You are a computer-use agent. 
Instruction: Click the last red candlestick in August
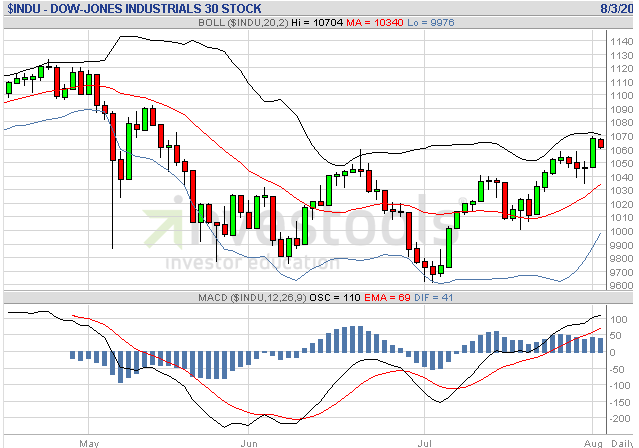601,143
